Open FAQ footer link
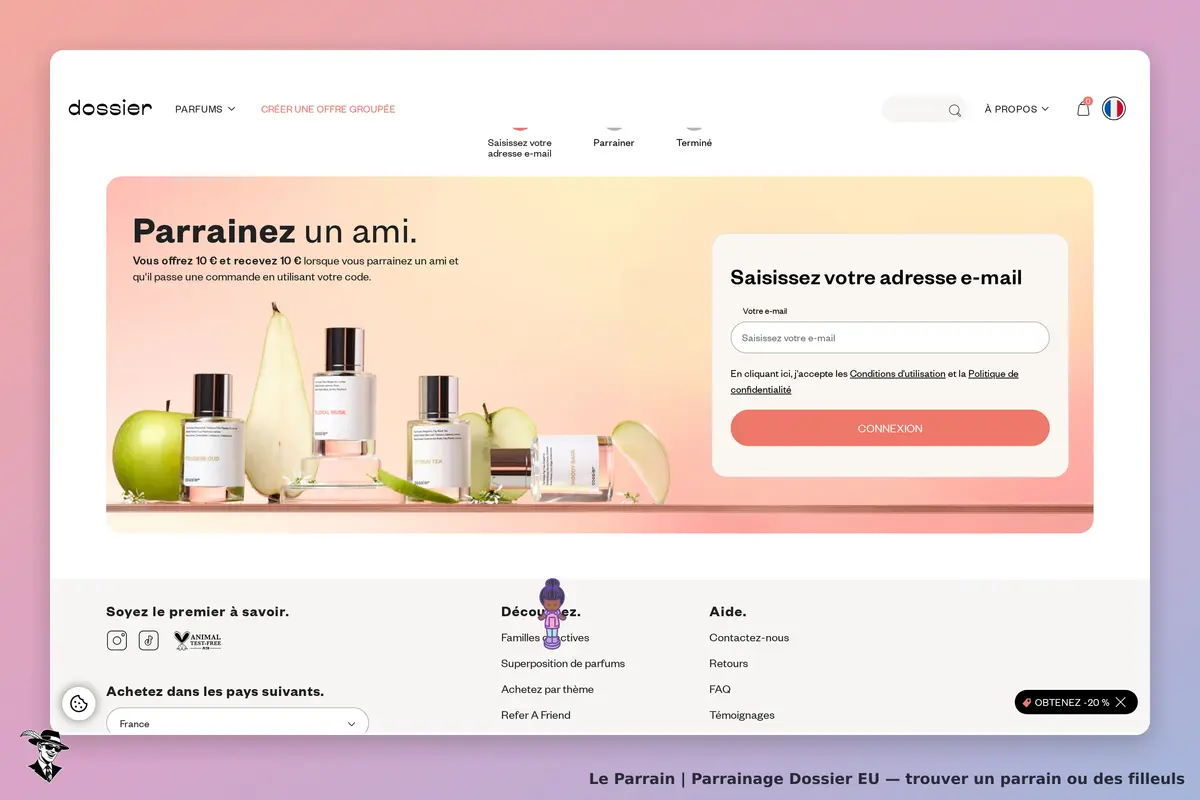 [720, 690]
